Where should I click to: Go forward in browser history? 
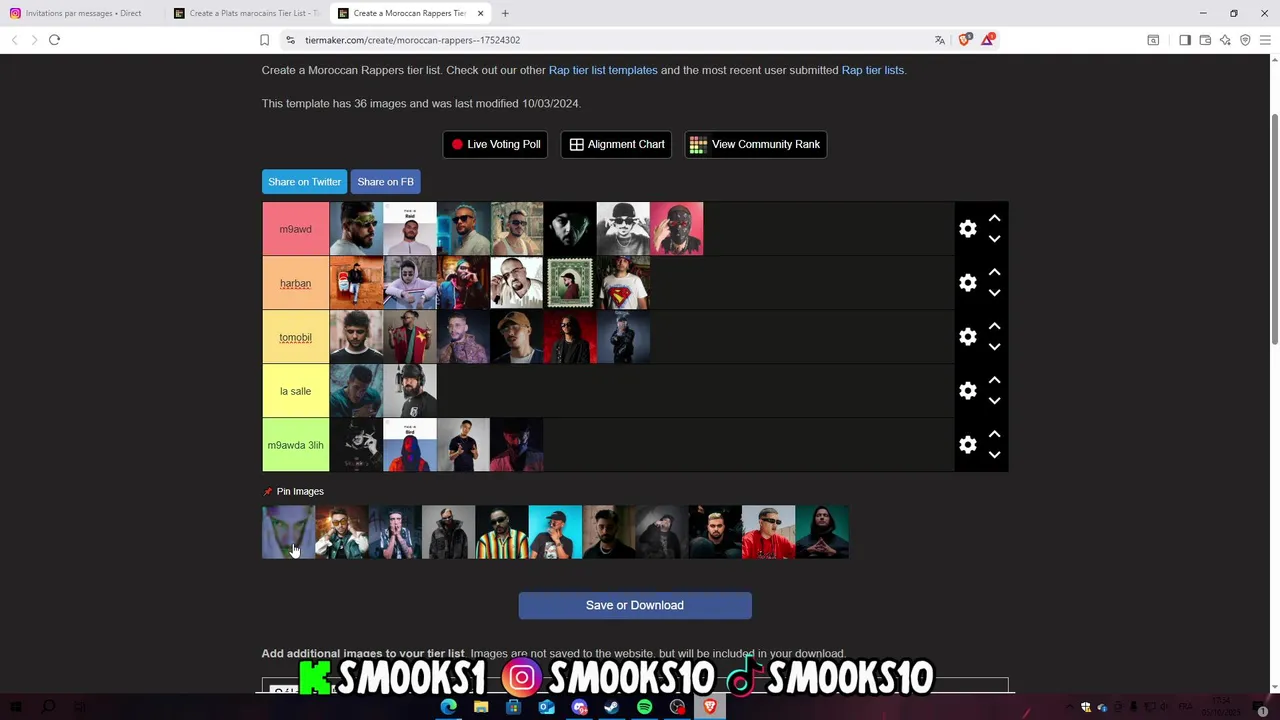pos(34,40)
